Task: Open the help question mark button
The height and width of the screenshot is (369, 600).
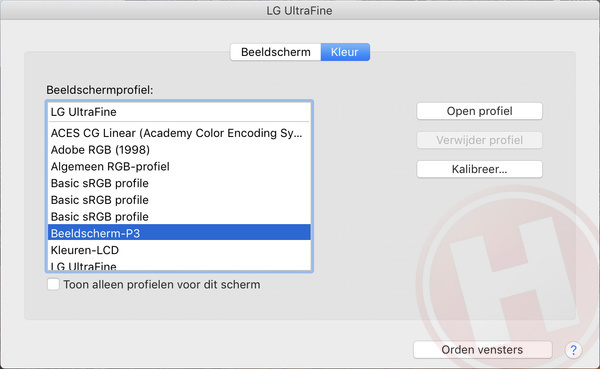Action: 573,350
